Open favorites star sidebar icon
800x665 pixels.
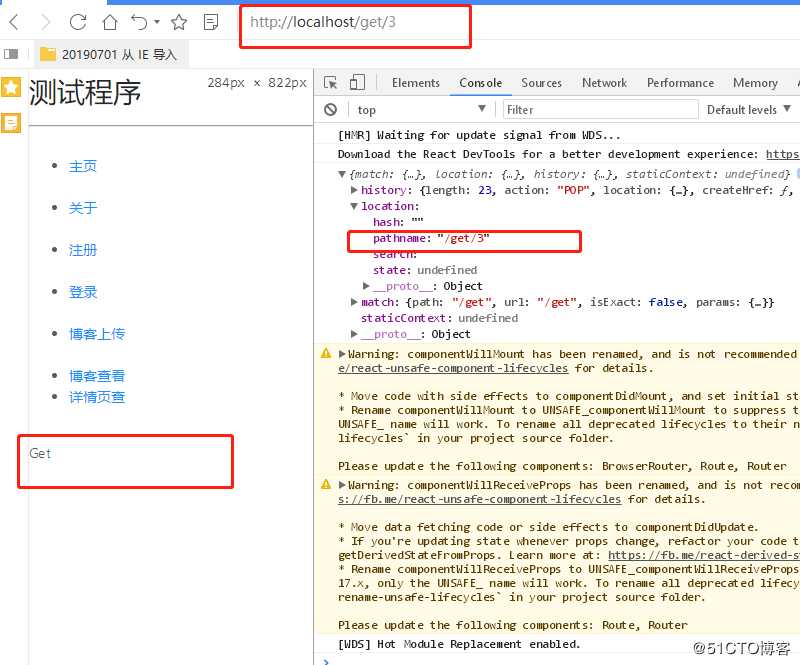11,87
